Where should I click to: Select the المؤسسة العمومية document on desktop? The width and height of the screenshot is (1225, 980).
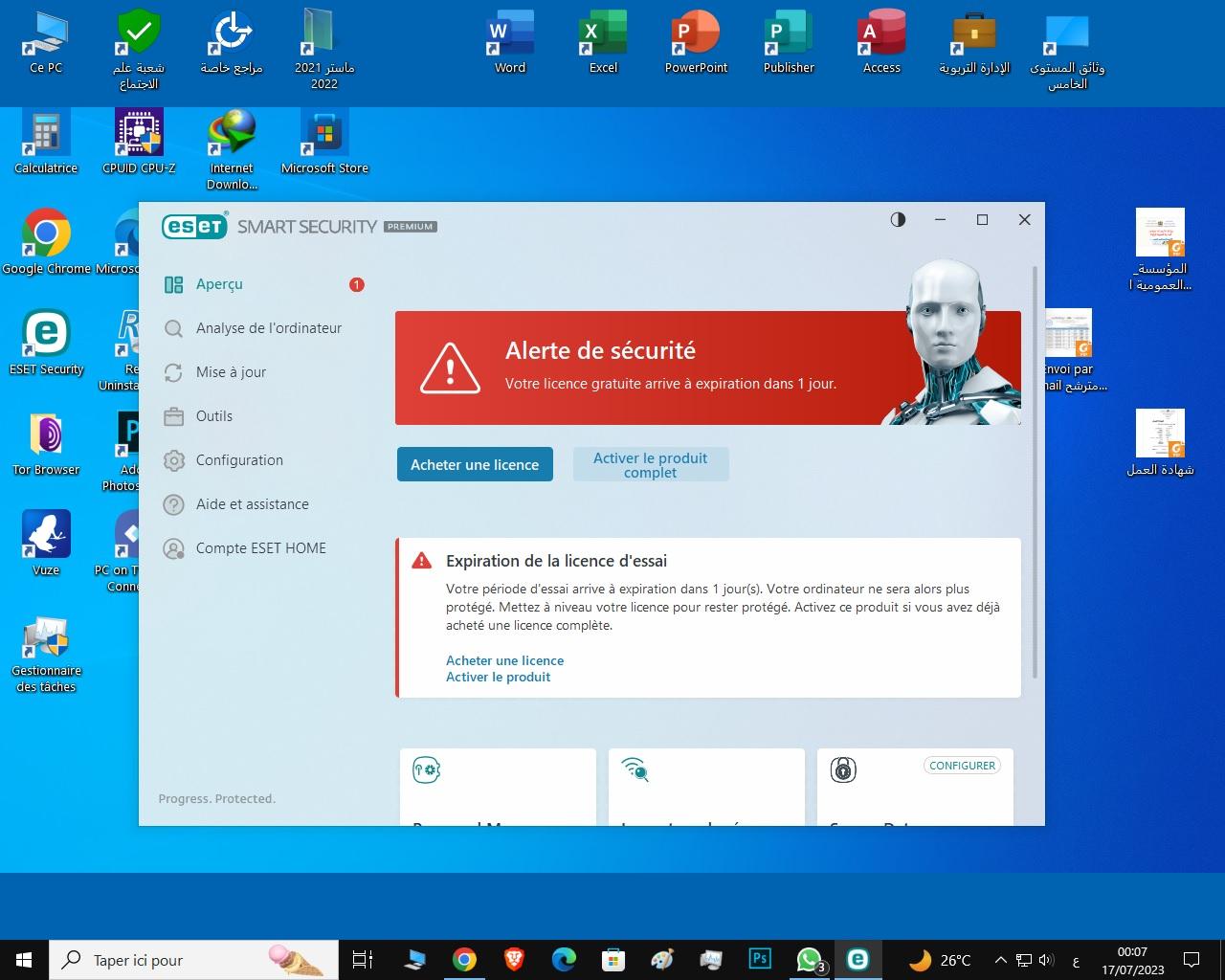tap(1160, 251)
